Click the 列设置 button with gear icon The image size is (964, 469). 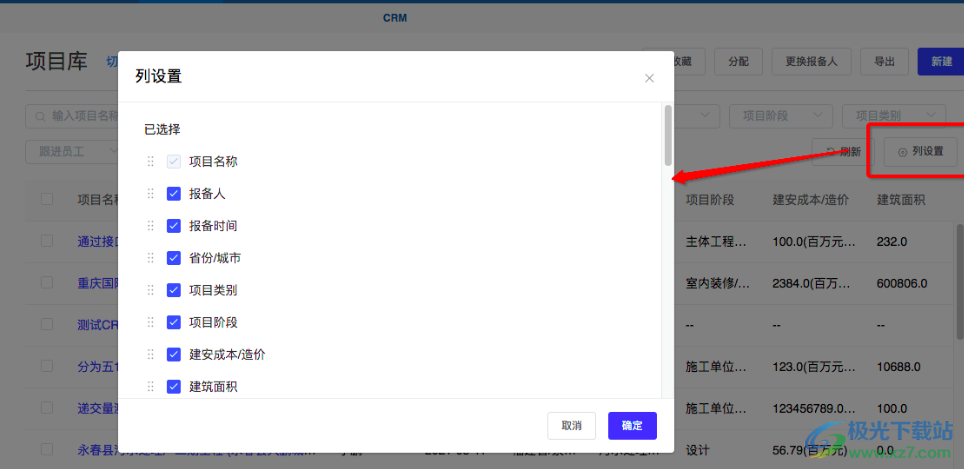coord(920,152)
